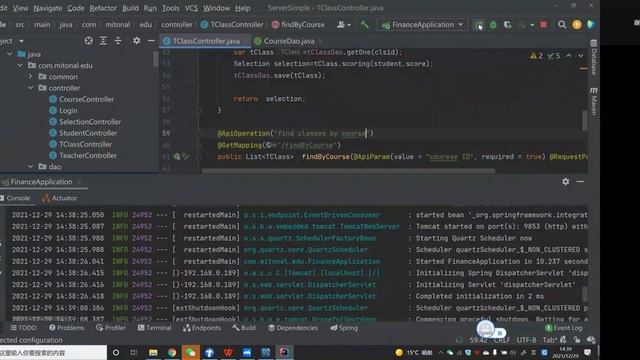Stop the running application with red square

(543, 25)
